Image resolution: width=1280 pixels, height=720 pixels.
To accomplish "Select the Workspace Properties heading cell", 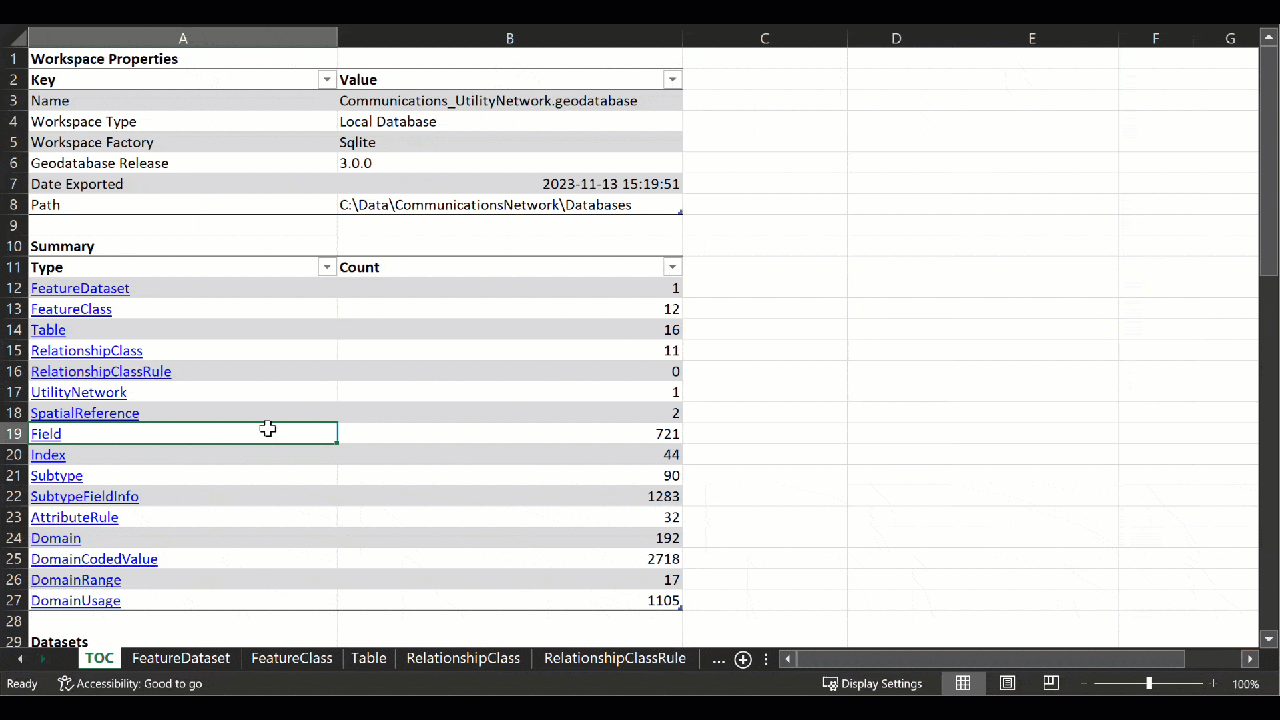I will coord(183,59).
